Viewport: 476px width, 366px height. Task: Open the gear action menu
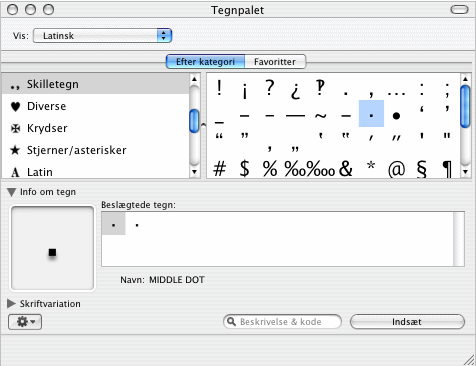(25, 322)
